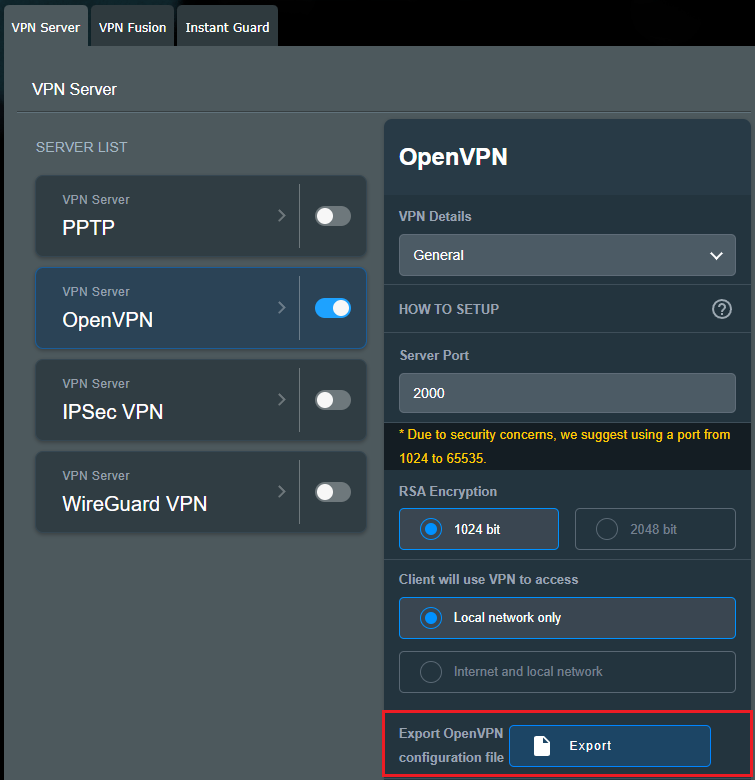The width and height of the screenshot is (755, 780).
Task: Export the OpenVPN configuration file
Action: pos(610,746)
